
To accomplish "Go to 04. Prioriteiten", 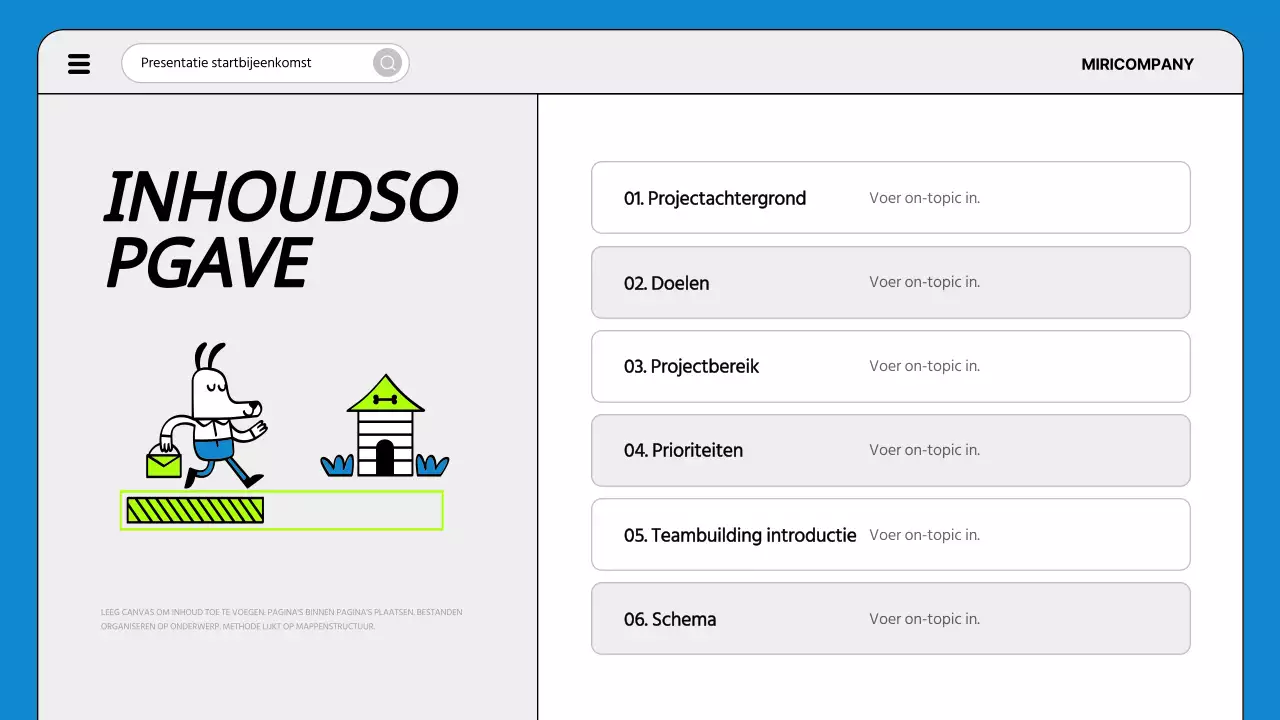I will [683, 451].
